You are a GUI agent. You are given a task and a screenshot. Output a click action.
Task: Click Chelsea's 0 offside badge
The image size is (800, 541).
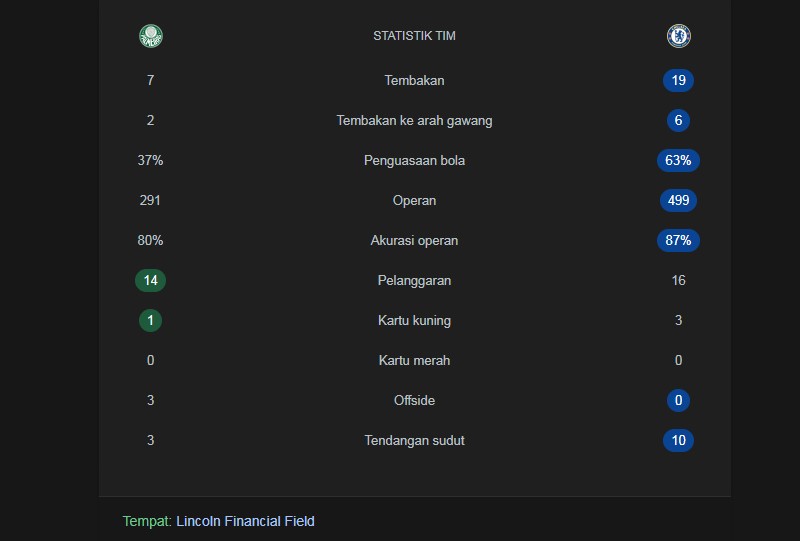(678, 400)
